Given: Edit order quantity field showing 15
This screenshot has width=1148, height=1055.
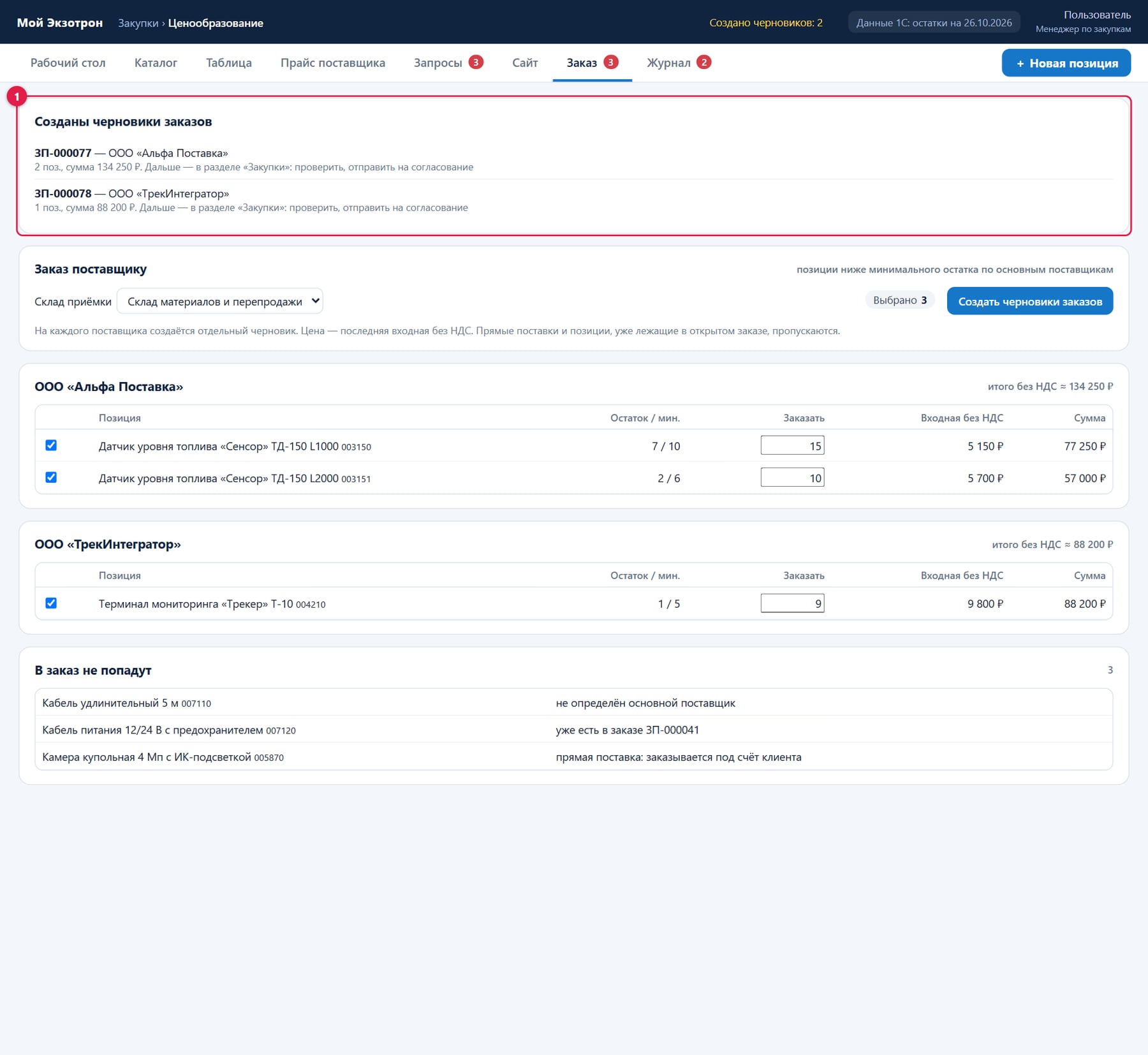Looking at the screenshot, I should click(x=792, y=445).
